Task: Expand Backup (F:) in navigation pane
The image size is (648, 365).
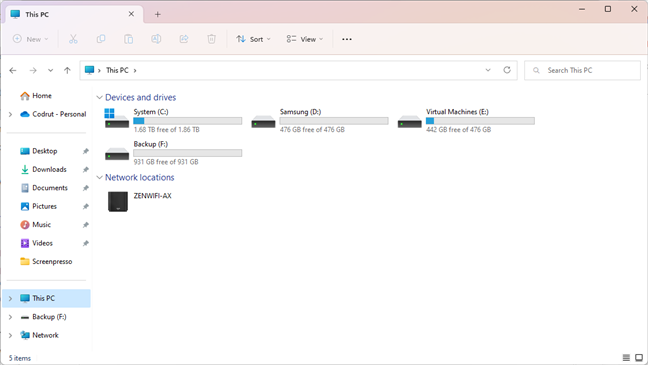Action: 10,317
